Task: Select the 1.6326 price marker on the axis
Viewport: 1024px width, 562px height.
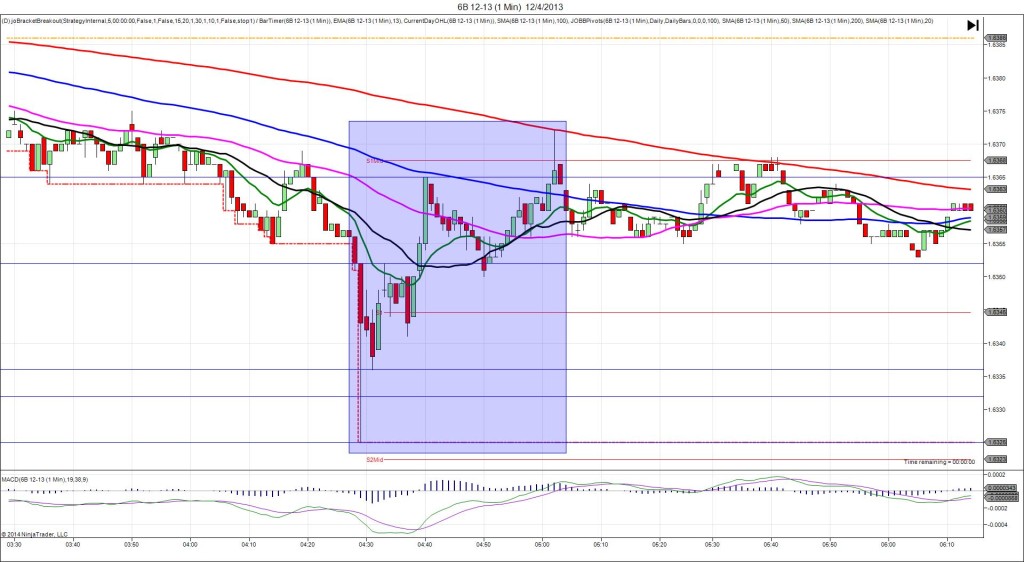Action: tap(997, 442)
